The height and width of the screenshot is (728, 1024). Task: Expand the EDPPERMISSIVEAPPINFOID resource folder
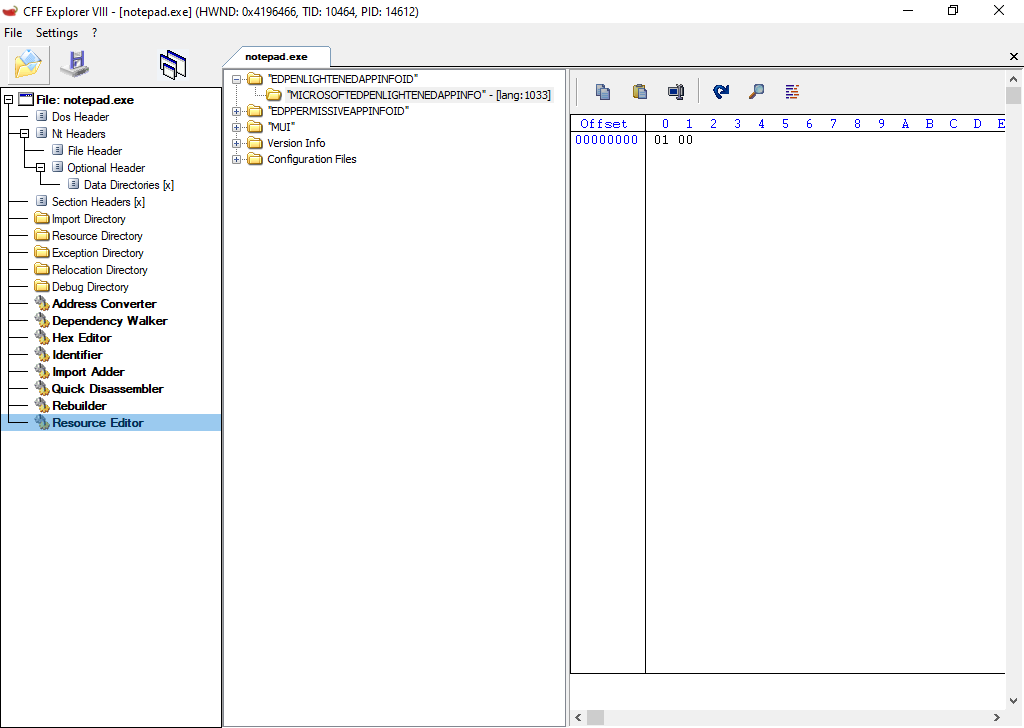click(236, 111)
